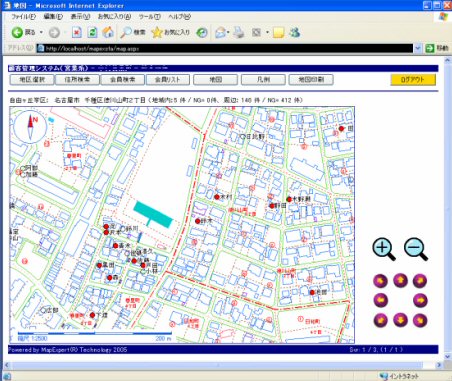Click the 凡例 (legend) button
This screenshot has height=381, width=452.
pyautogui.click(x=263, y=80)
